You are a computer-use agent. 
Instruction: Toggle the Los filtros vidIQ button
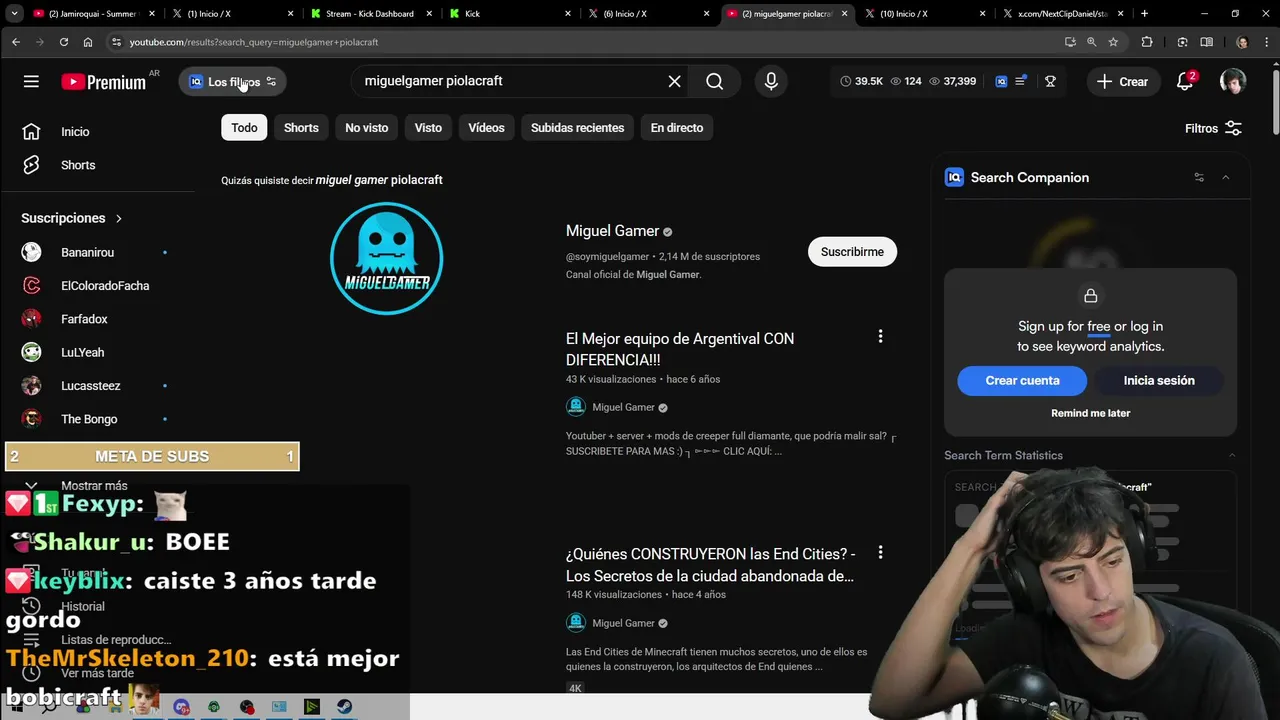(x=232, y=82)
